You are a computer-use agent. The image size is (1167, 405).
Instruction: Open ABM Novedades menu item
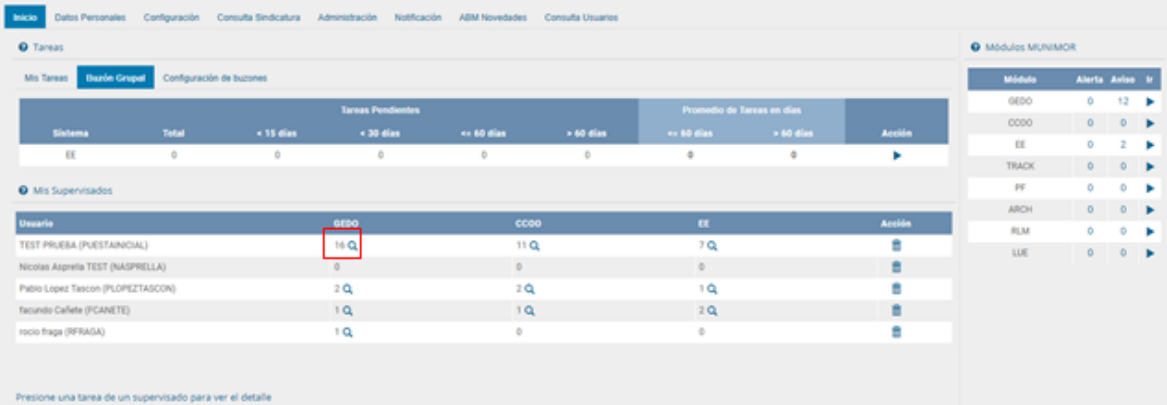click(492, 18)
